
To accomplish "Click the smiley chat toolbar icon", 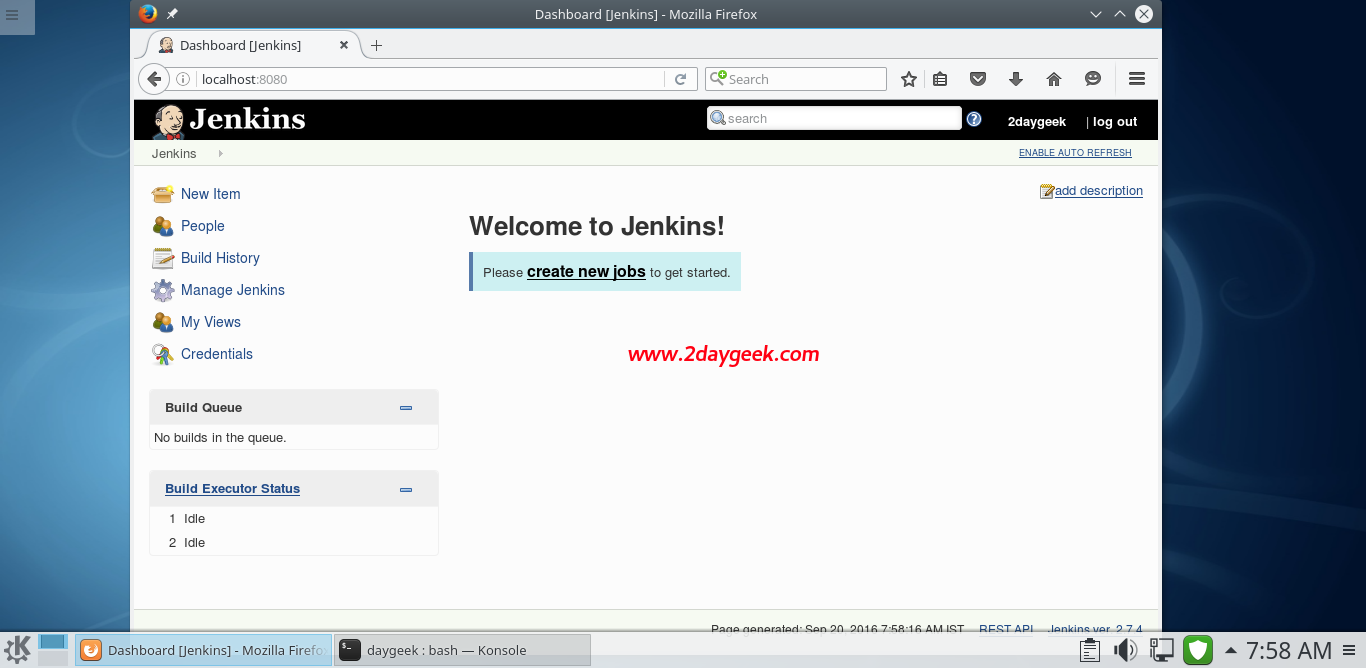I will tap(1093, 79).
